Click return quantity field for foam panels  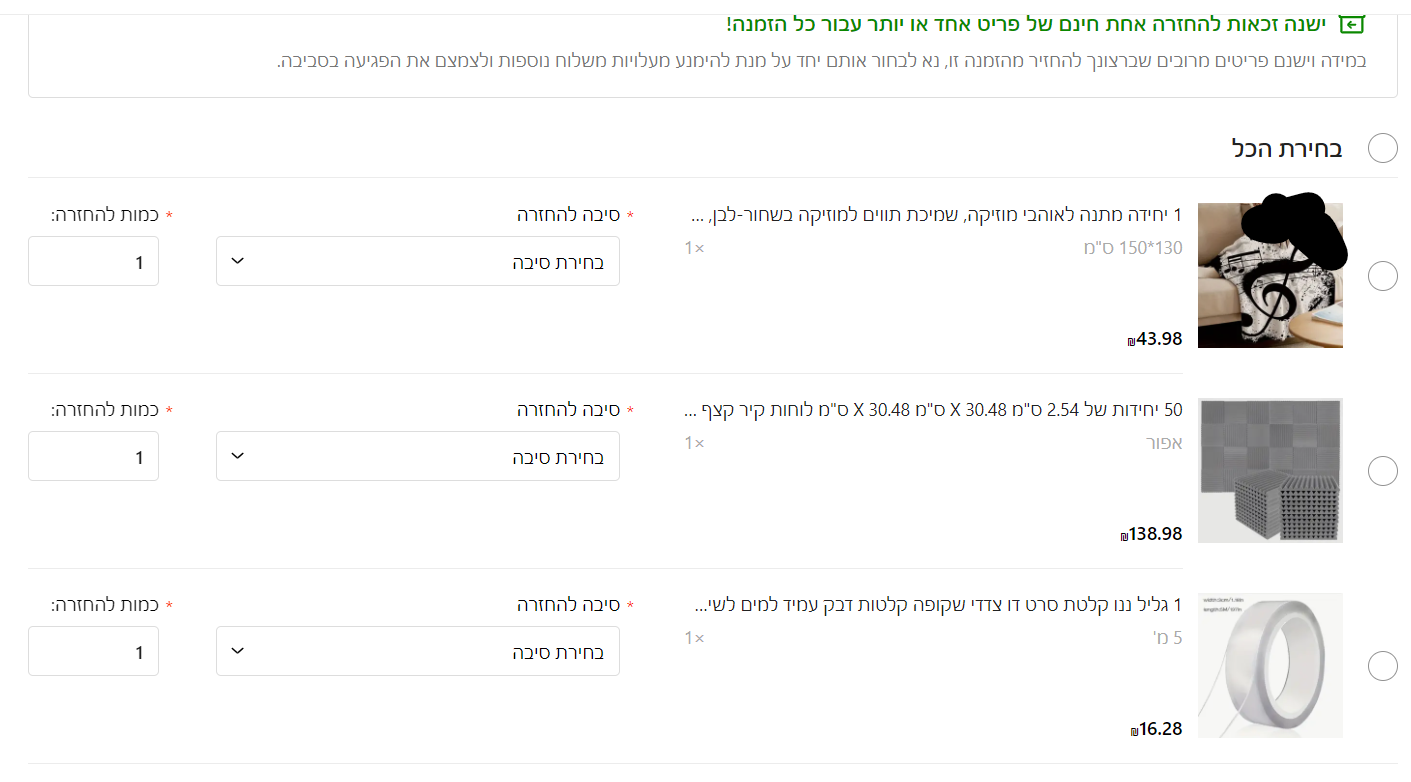tap(94, 457)
